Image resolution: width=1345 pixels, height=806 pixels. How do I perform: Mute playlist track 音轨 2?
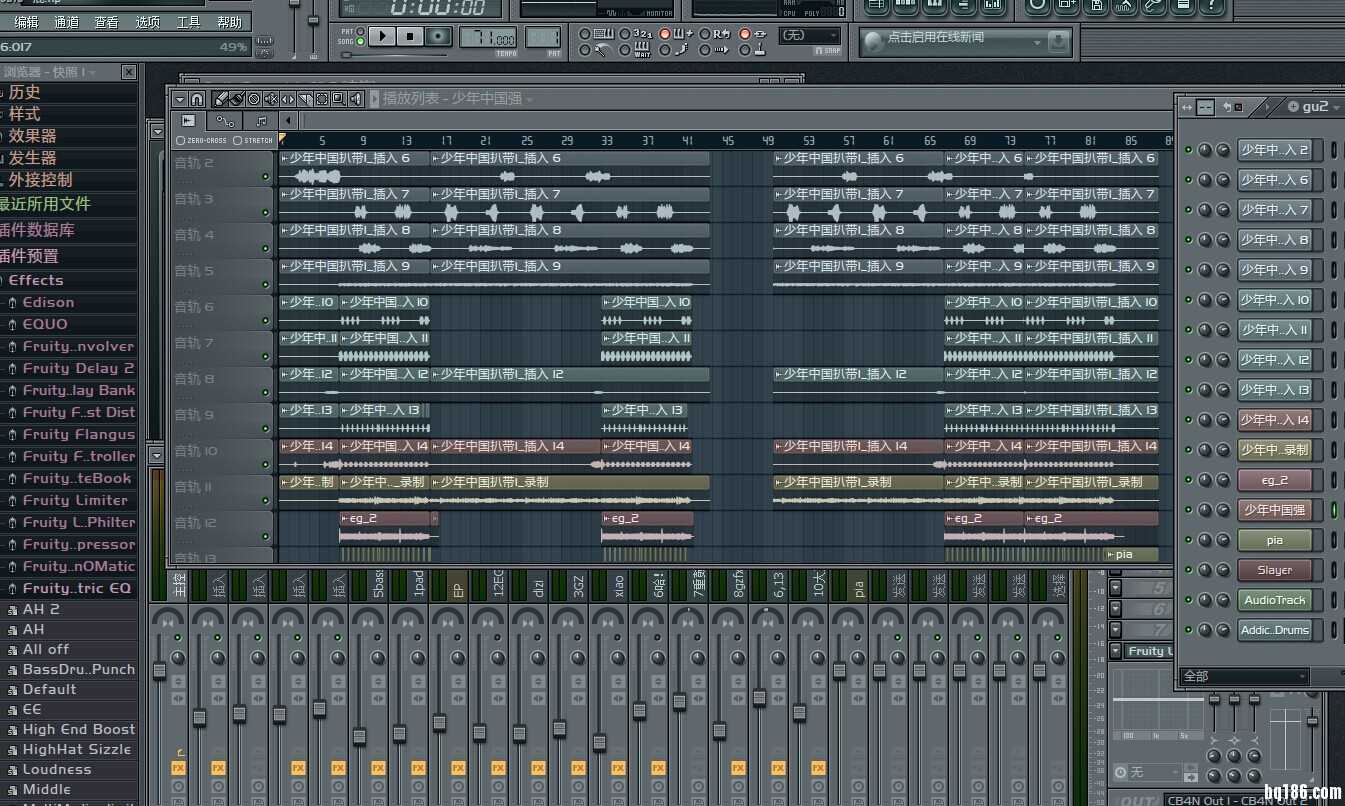pyautogui.click(x=265, y=177)
